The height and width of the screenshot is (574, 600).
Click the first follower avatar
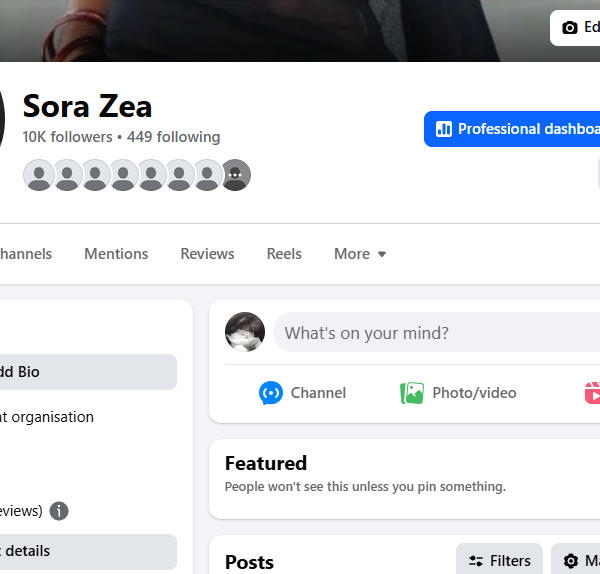(x=39, y=175)
